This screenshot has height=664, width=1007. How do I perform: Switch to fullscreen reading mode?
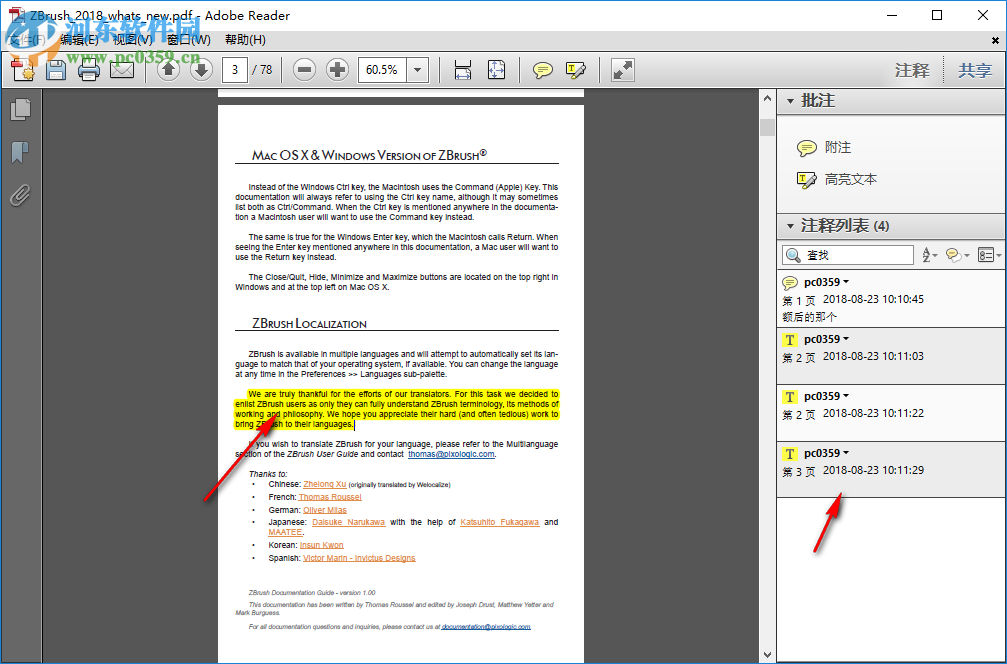(x=622, y=69)
